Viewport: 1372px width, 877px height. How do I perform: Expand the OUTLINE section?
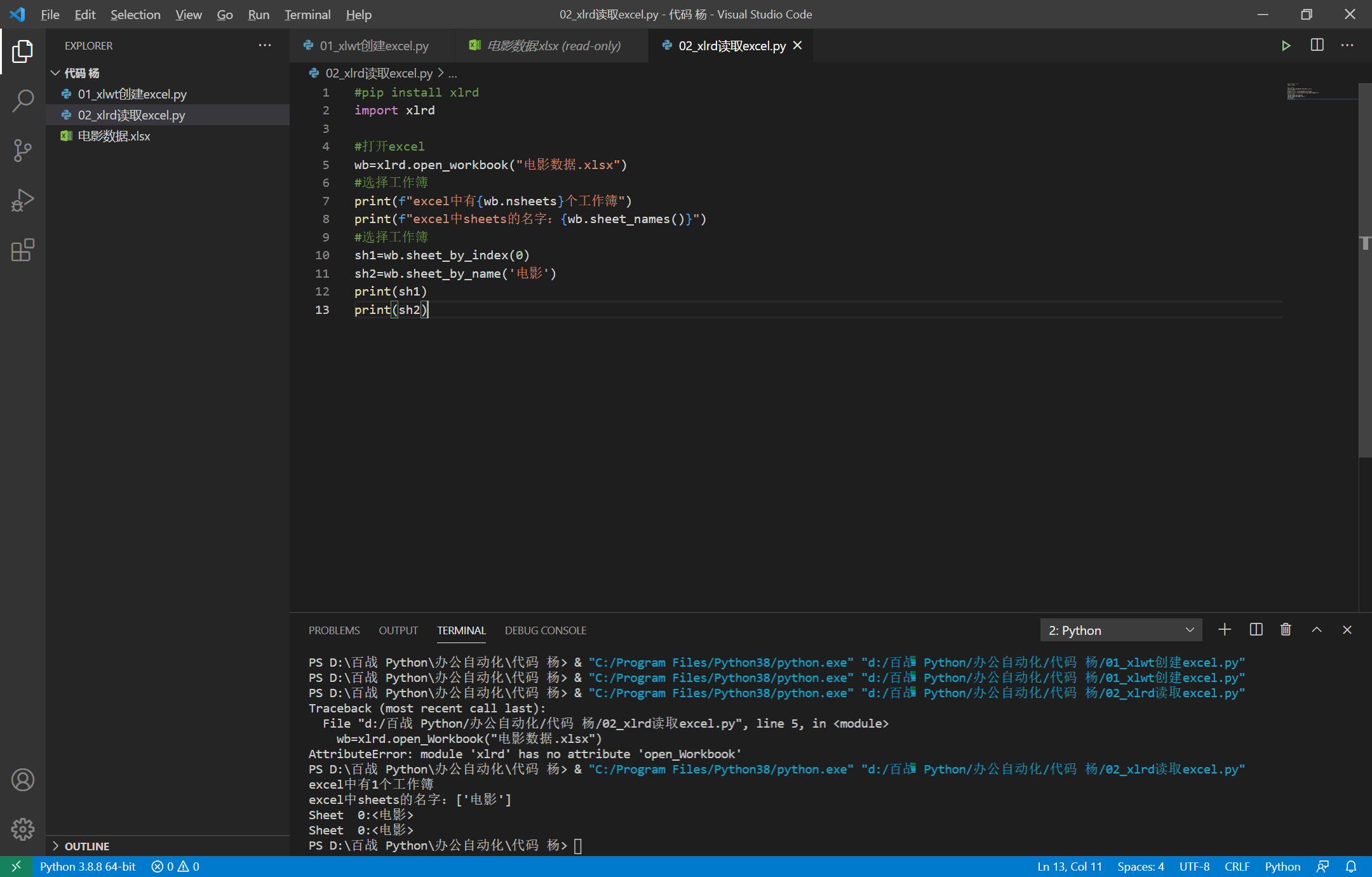click(168, 846)
